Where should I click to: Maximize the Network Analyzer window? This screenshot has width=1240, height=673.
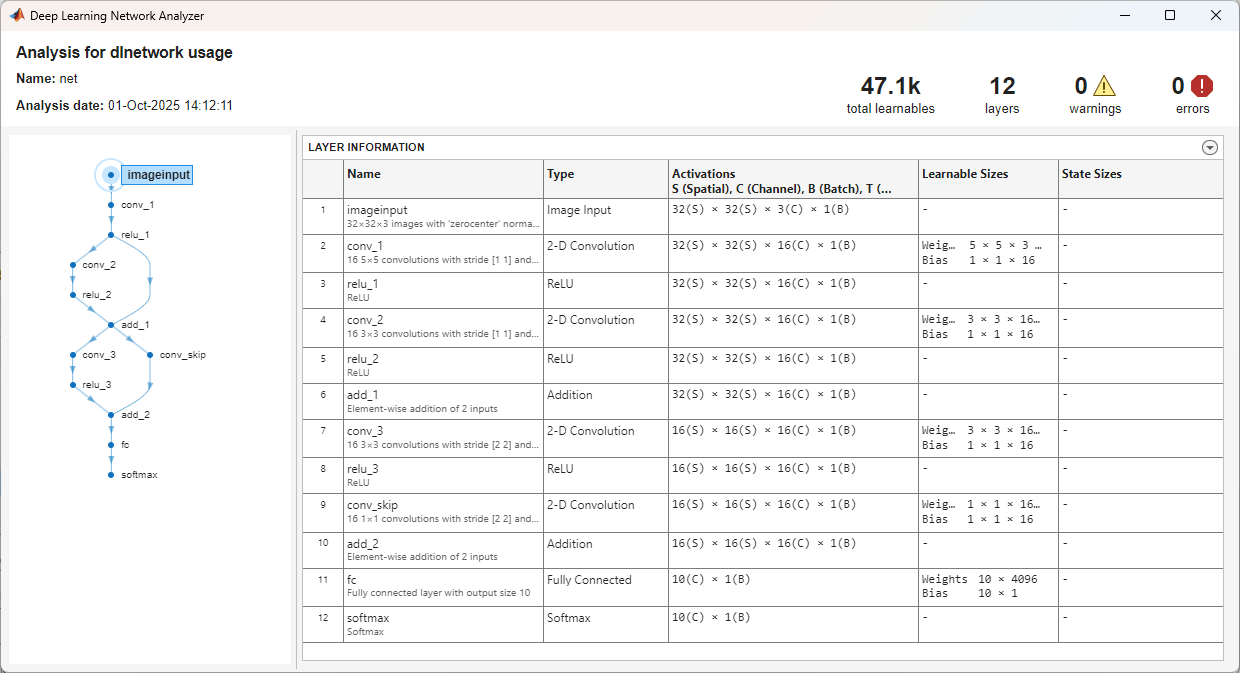tap(1170, 16)
